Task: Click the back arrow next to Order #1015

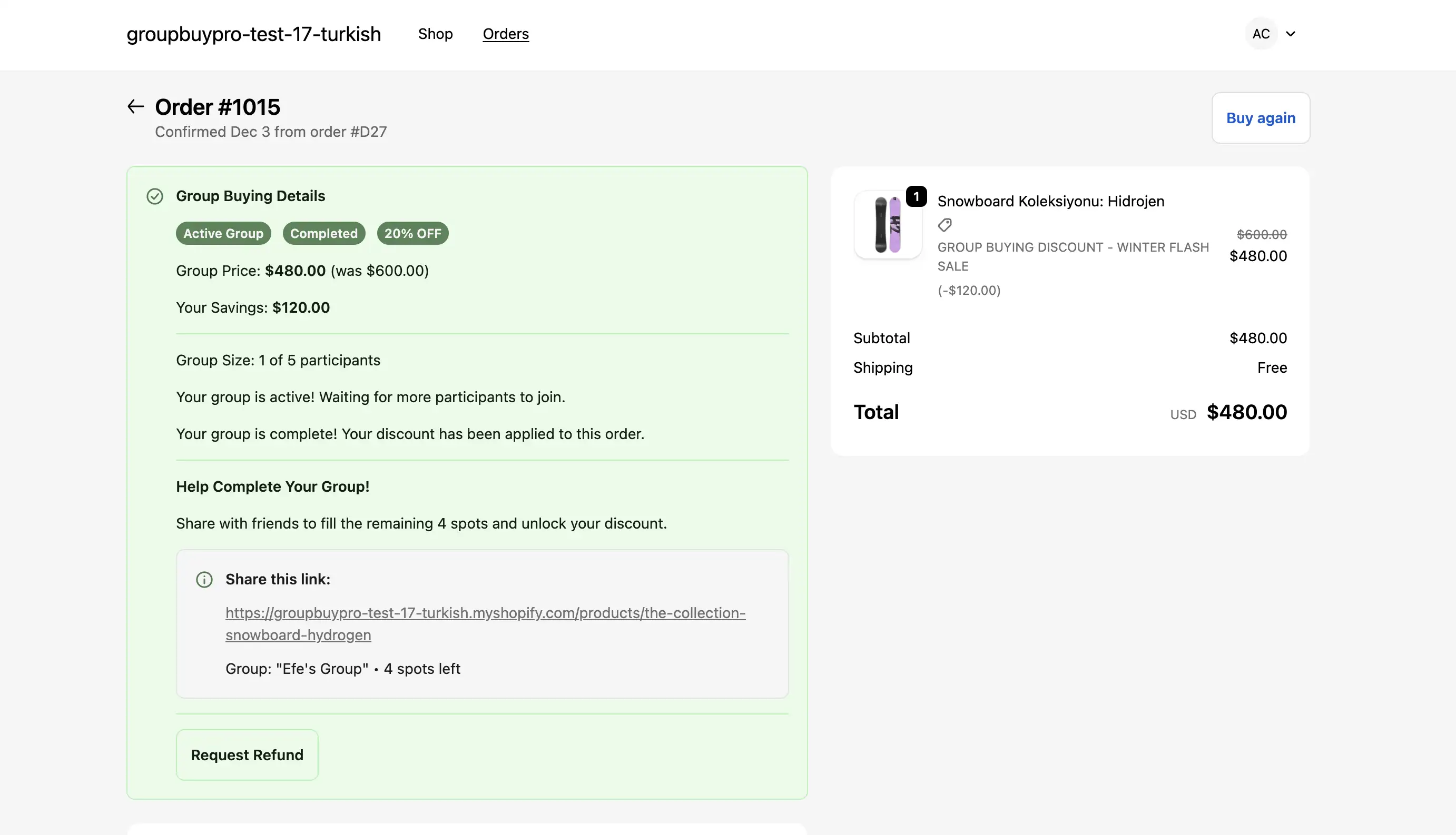Action: click(135, 106)
